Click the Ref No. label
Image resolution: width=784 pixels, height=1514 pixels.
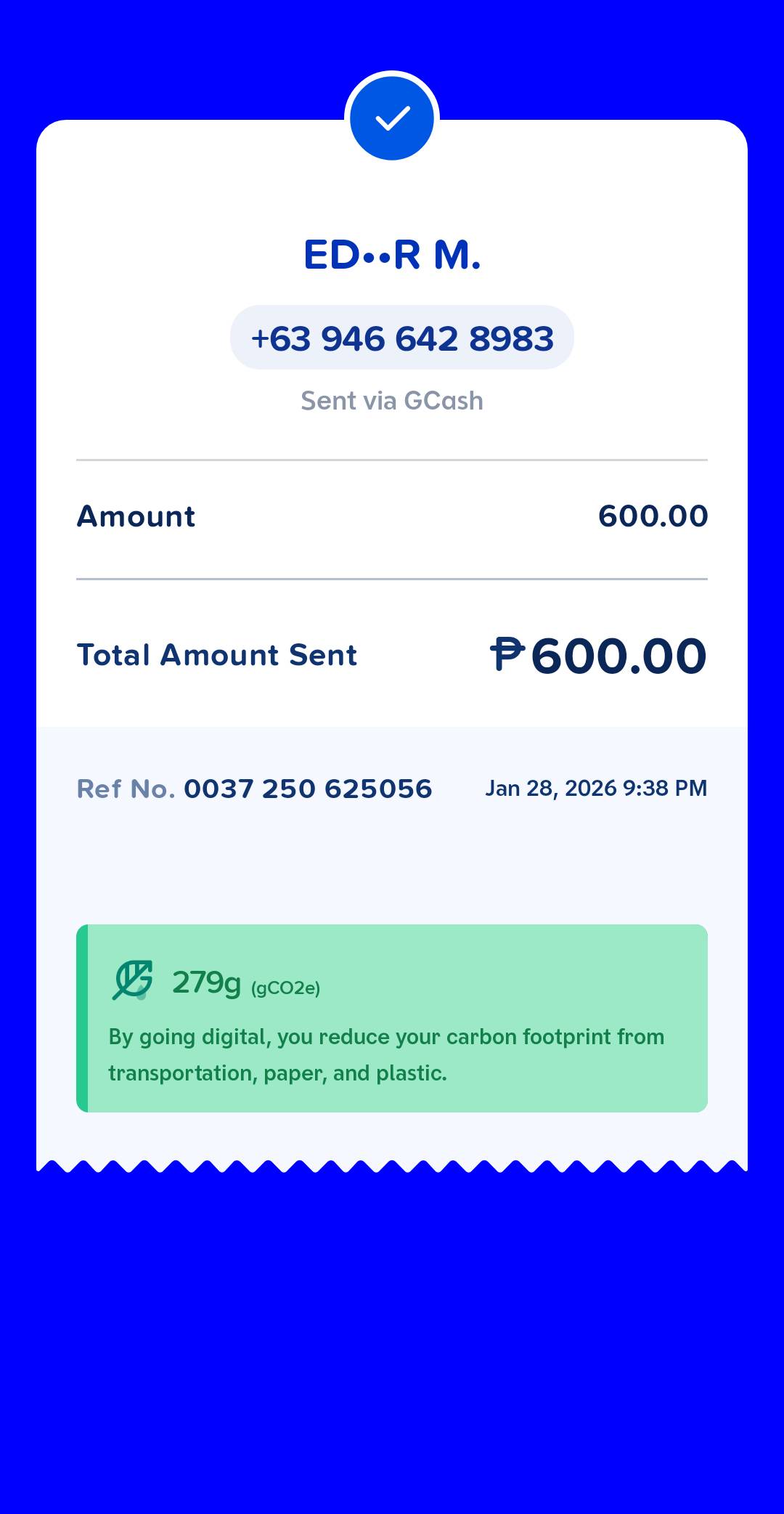[x=126, y=789]
